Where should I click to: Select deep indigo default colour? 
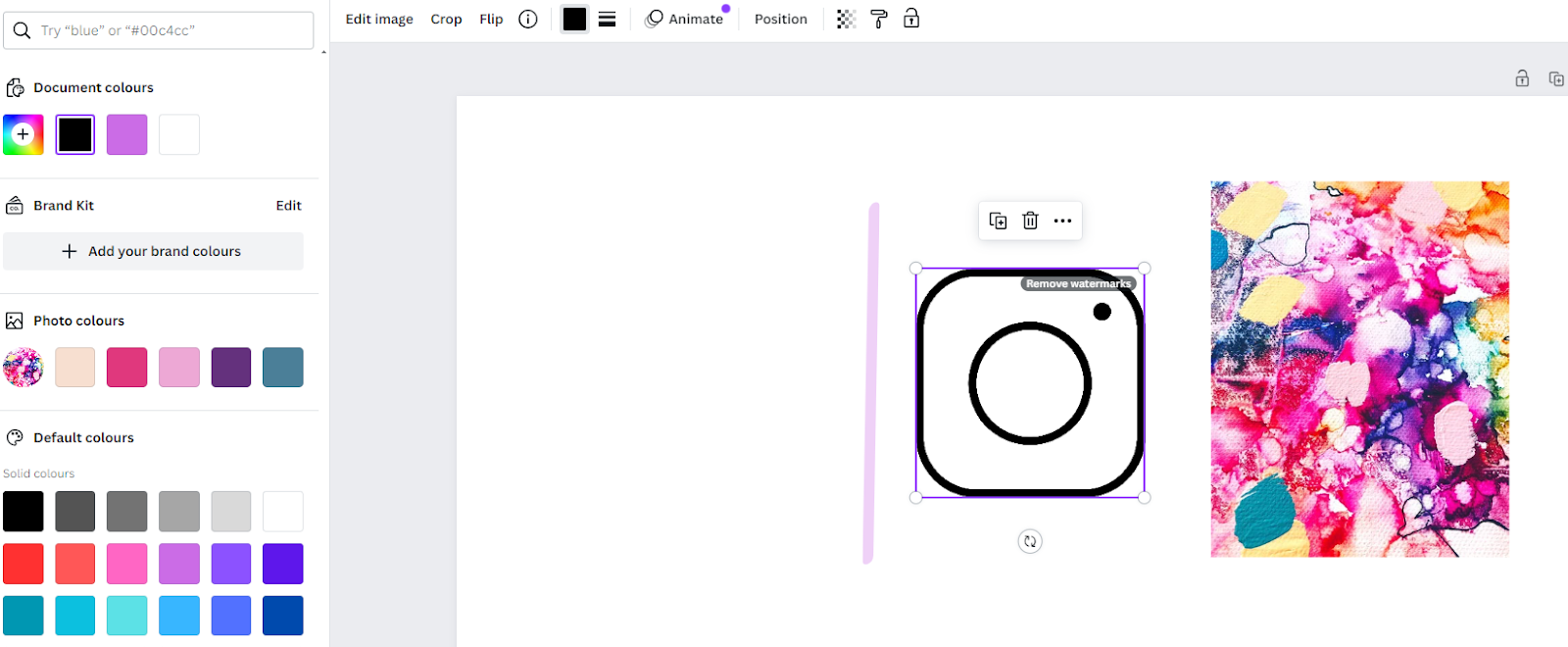[x=283, y=564]
